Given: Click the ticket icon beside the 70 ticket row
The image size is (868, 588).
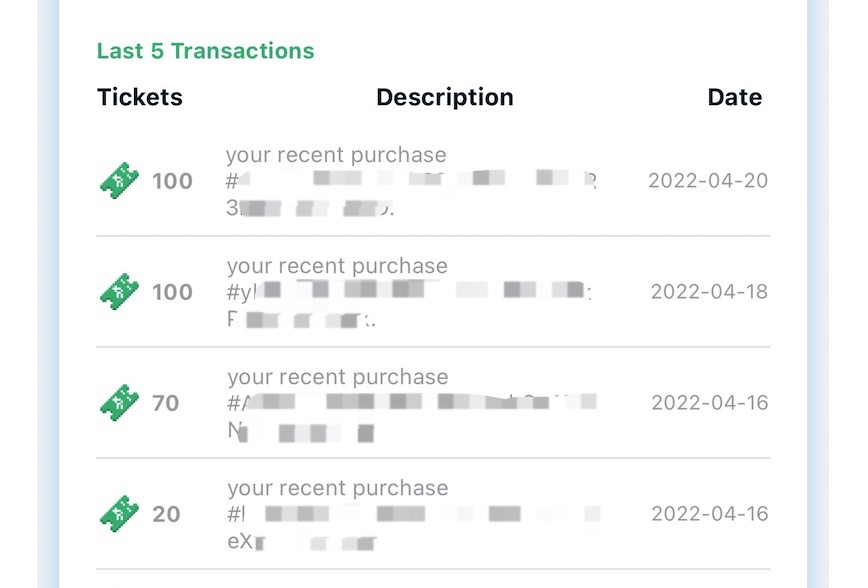Looking at the screenshot, I should (120, 403).
